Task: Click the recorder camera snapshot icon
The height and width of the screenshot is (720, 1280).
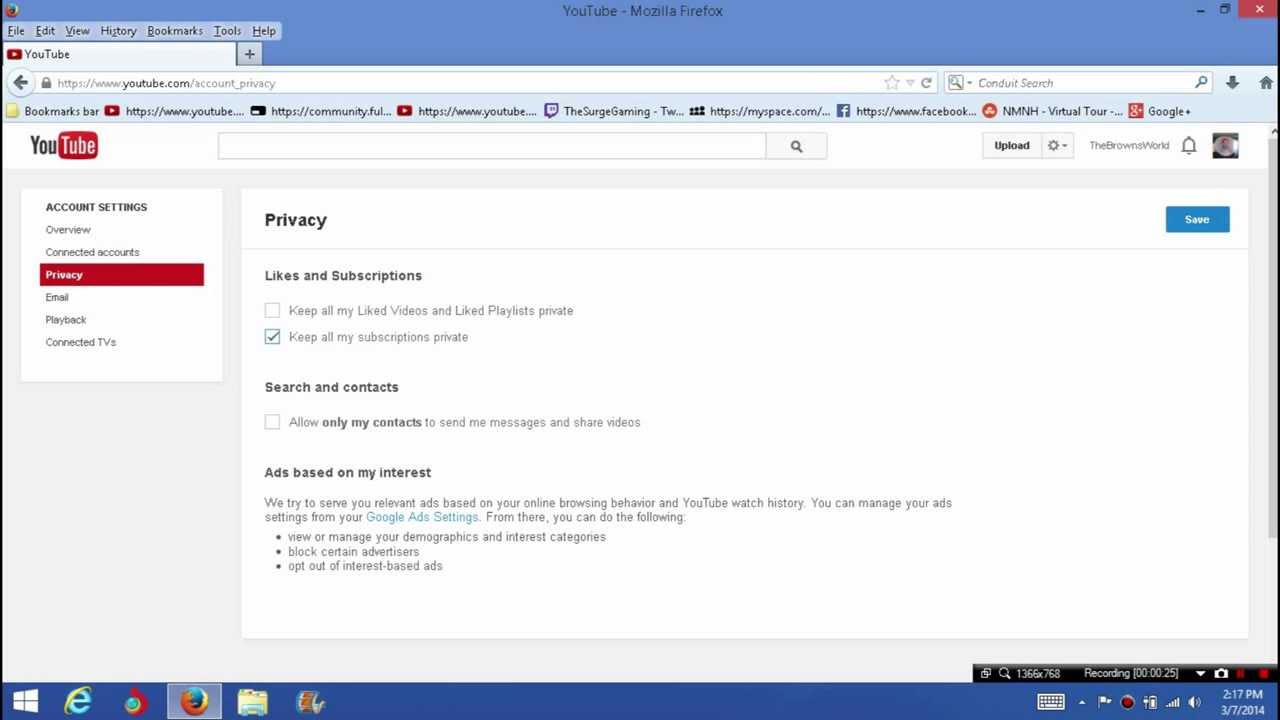Action: (x=1221, y=674)
